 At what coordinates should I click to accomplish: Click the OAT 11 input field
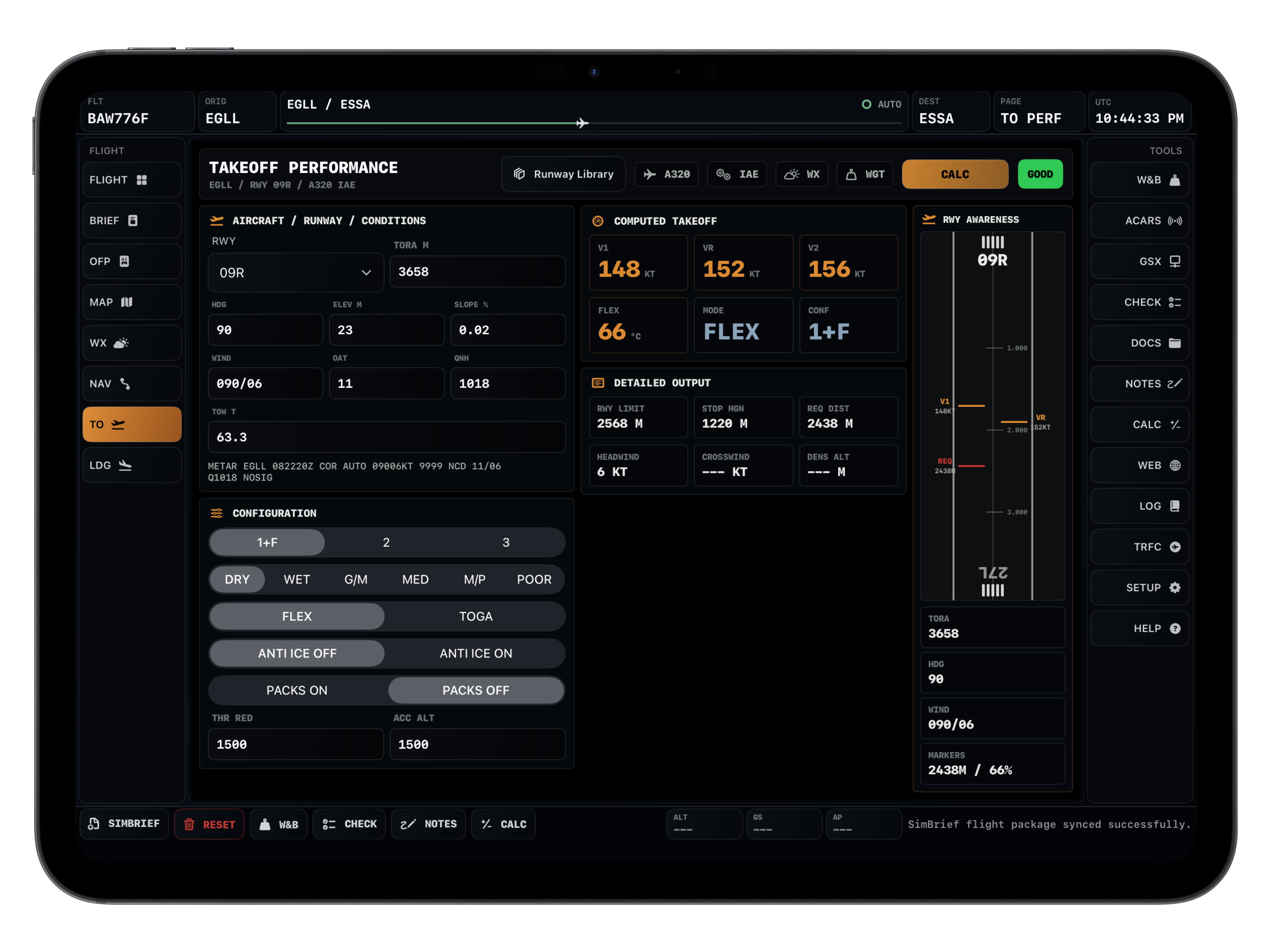pos(386,383)
